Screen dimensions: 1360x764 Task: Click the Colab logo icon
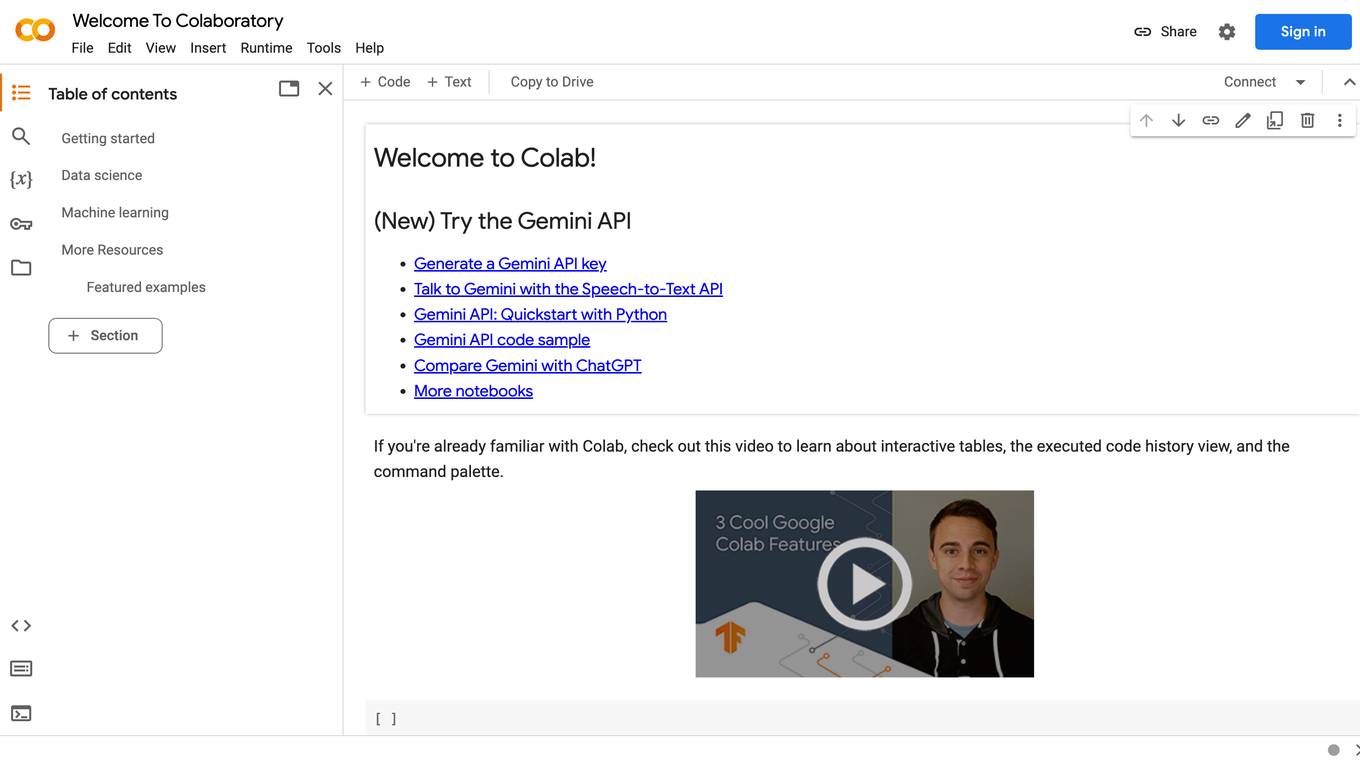[35, 30]
